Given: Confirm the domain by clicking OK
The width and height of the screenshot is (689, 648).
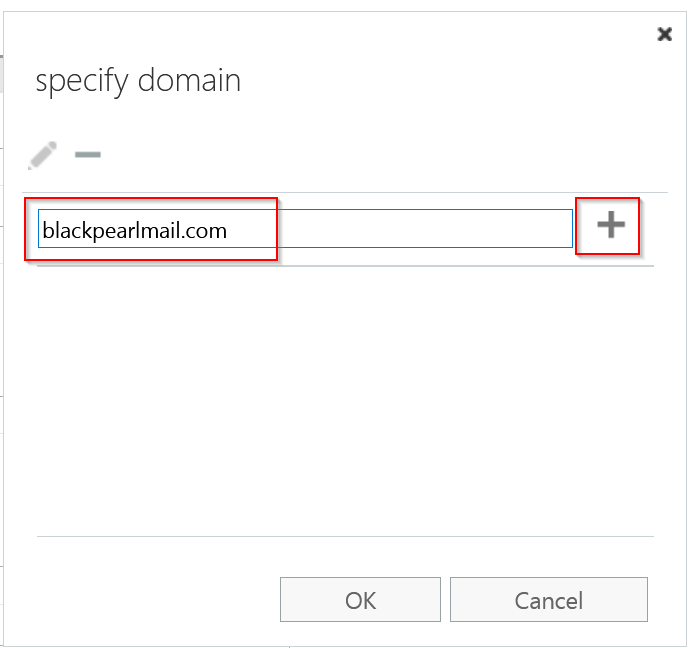Looking at the screenshot, I should [360, 600].
